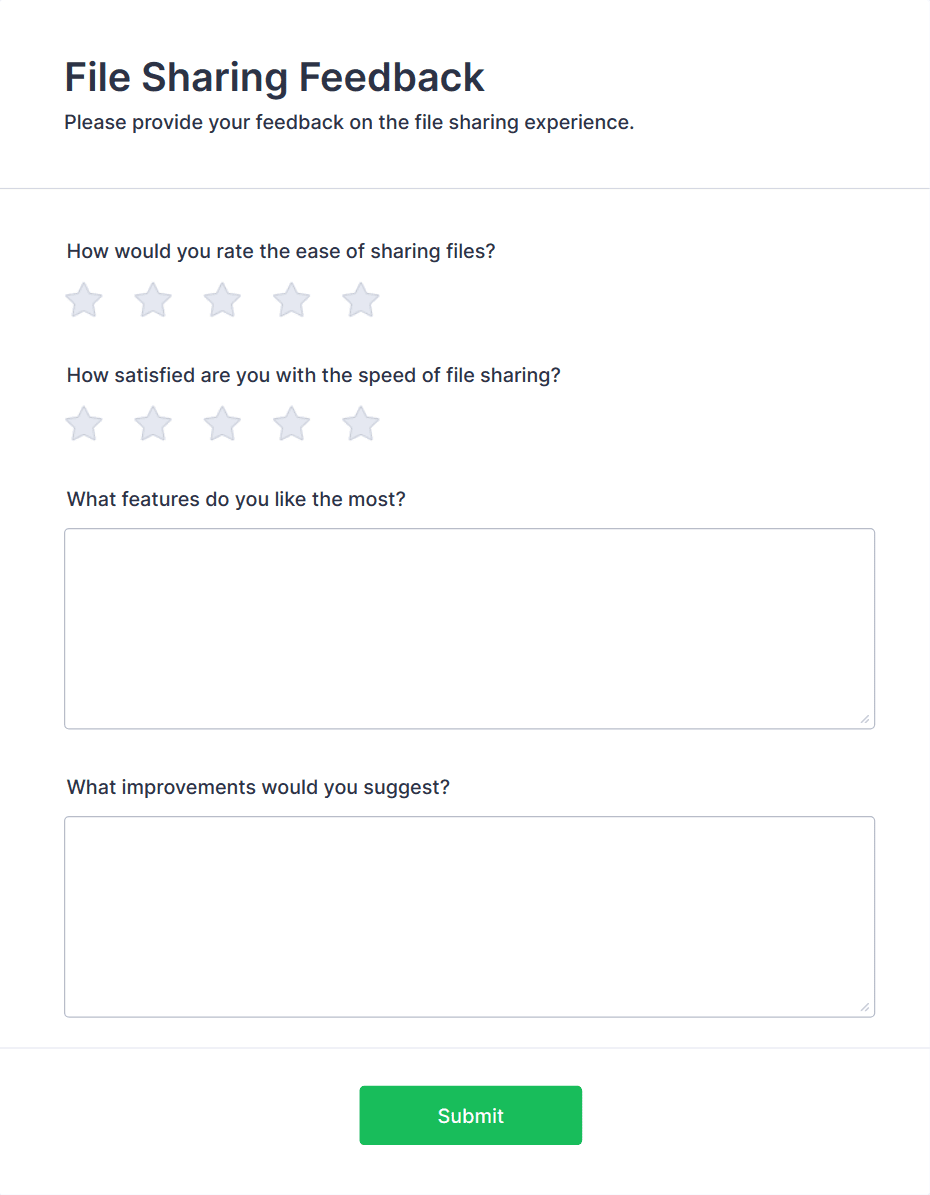
Task: Grab resize handle of features text area
Action: tap(865, 719)
